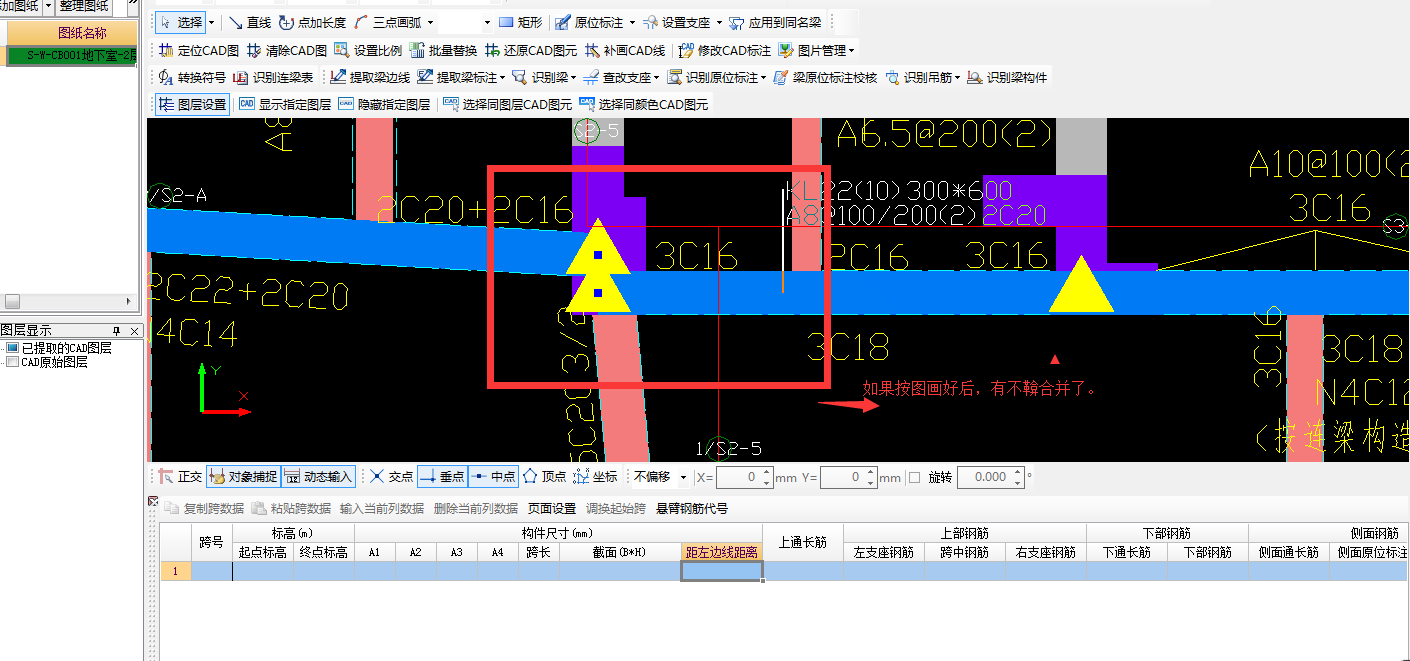Choose the 矩形 rectangle tool

(x=520, y=22)
